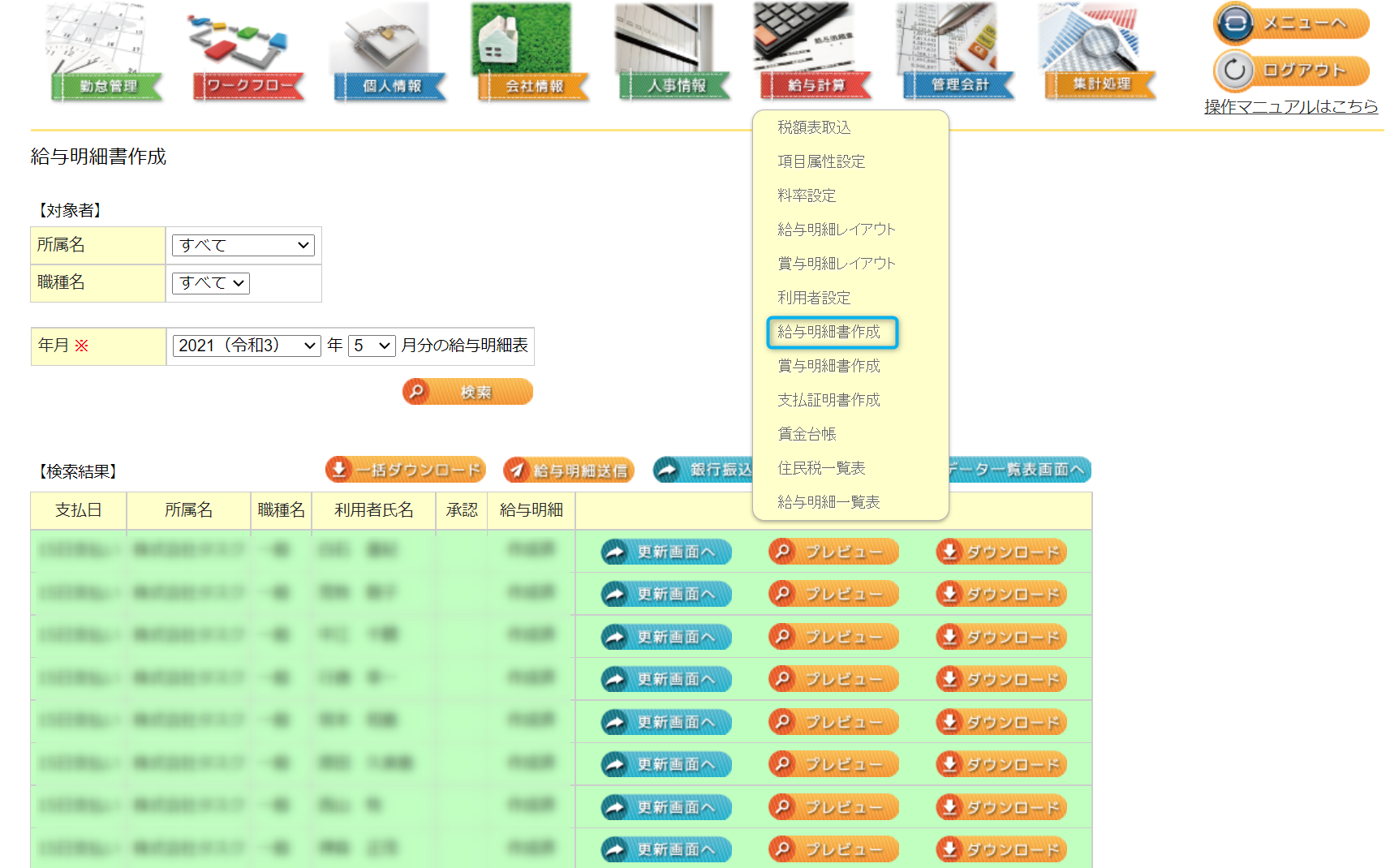Select 賞与明細書作成 from the payroll menu
Screen dimensions: 1390x868
point(828,366)
